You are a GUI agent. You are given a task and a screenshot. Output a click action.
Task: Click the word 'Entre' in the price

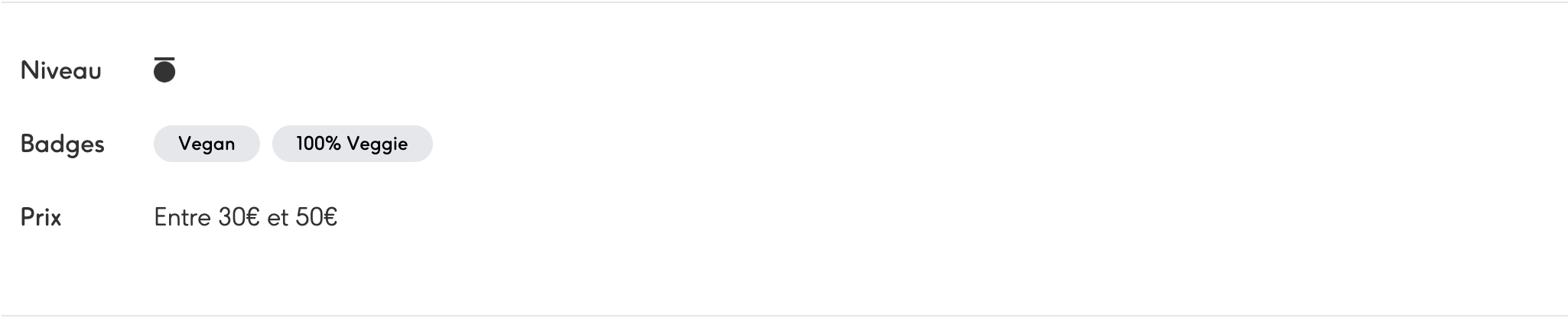click(182, 217)
